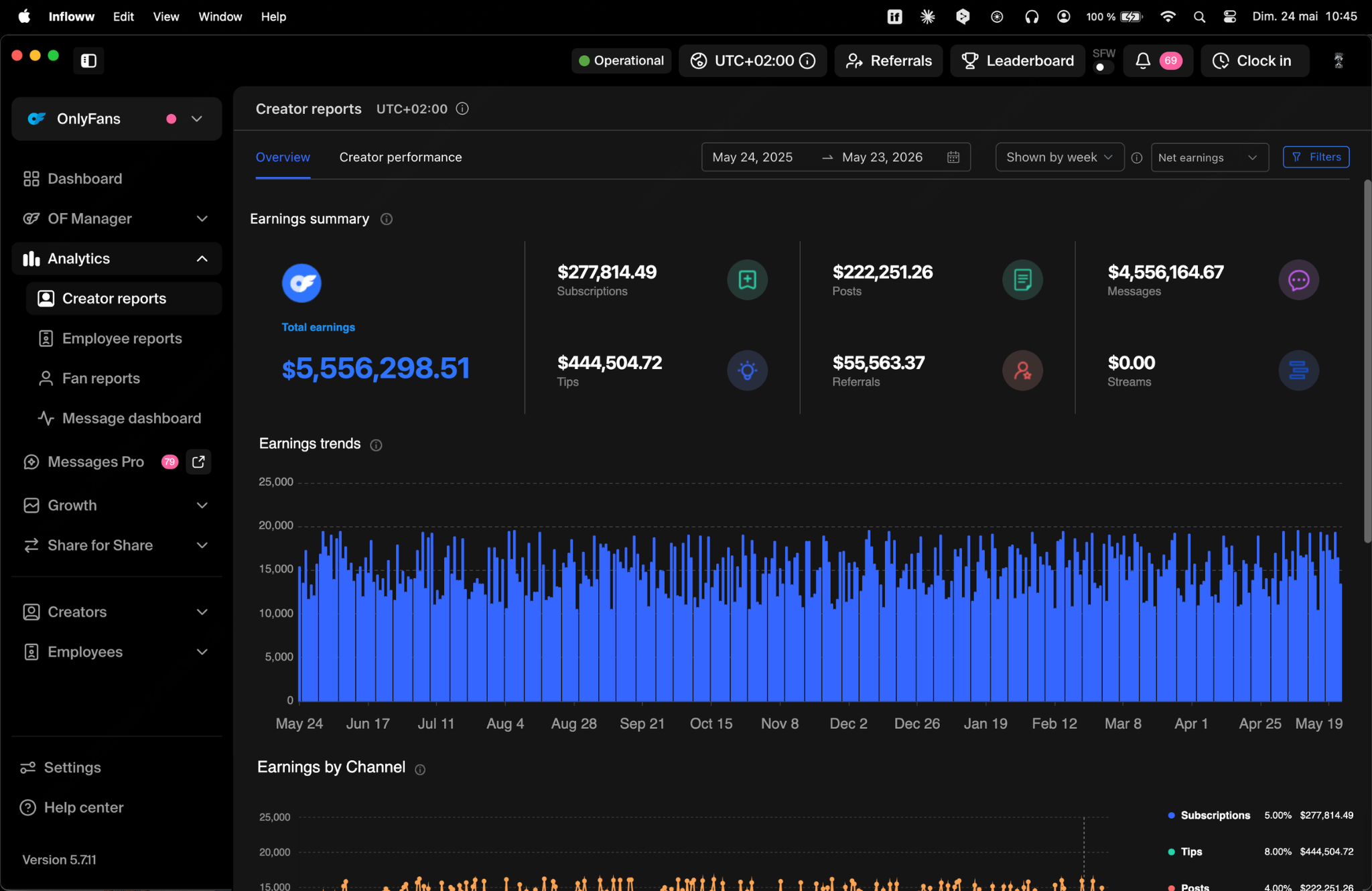Open Referrals in top bar
1372x891 pixels.
coord(888,61)
